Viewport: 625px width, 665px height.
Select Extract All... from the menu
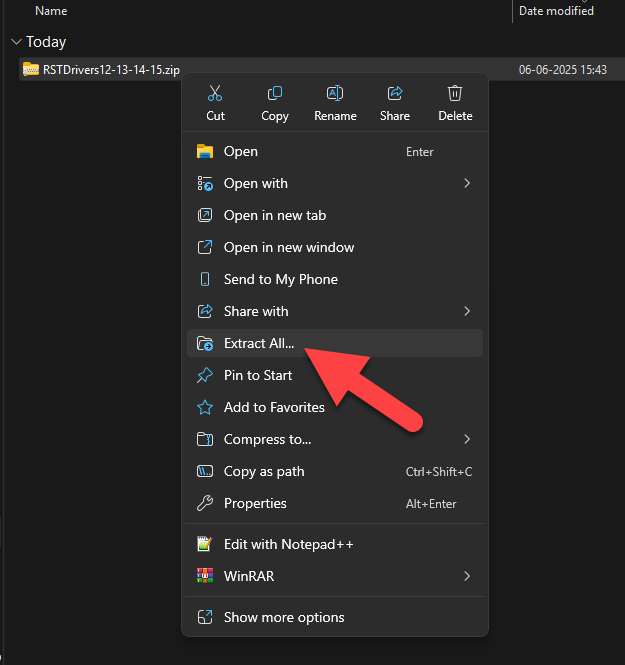click(335, 343)
